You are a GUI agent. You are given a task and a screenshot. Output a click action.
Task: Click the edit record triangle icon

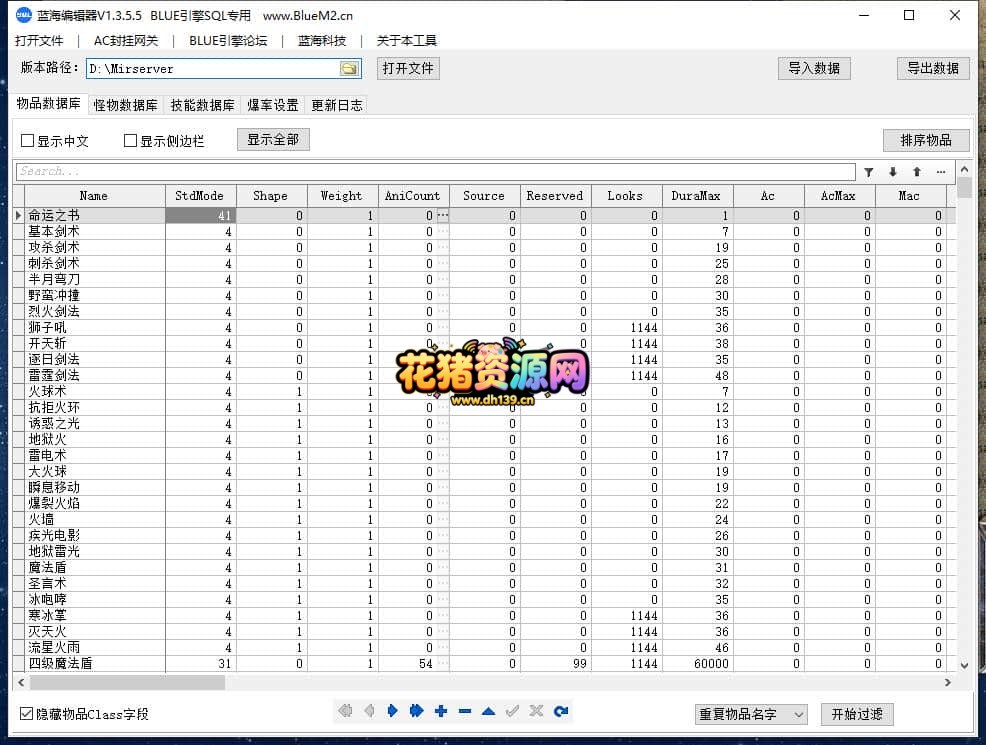pyautogui.click(x=489, y=711)
